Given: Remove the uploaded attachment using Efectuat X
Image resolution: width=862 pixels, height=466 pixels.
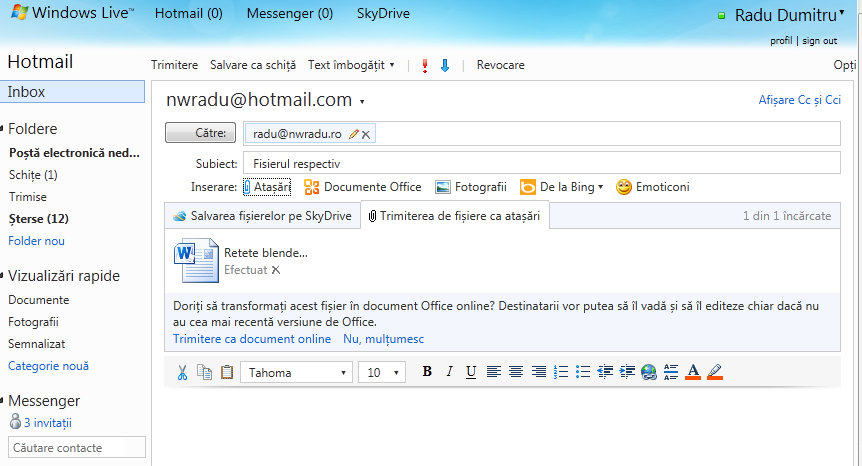Looking at the screenshot, I should pyautogui.click(x=276, y=270).
